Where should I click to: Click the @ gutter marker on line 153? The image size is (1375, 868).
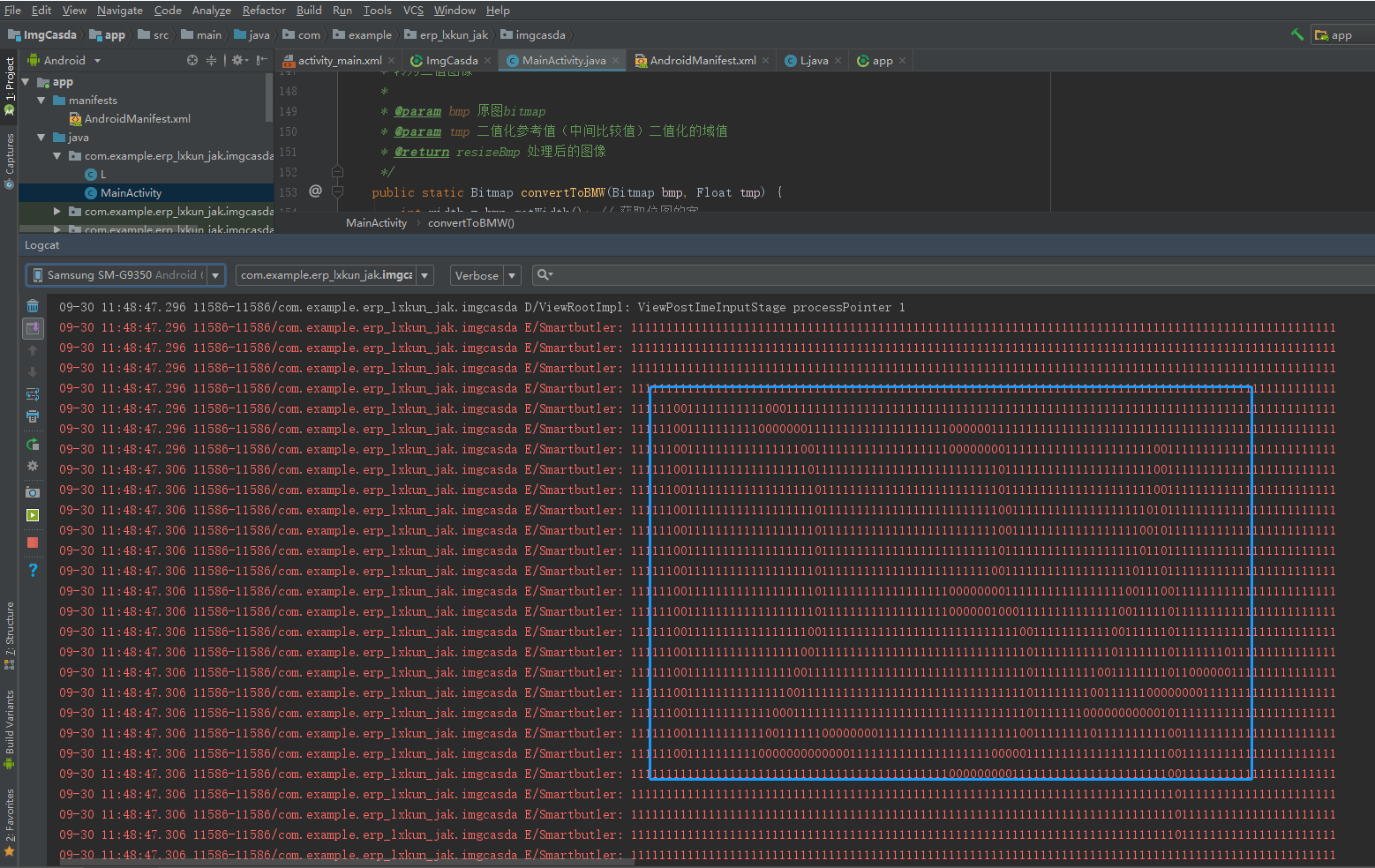[x=315, y=191]
